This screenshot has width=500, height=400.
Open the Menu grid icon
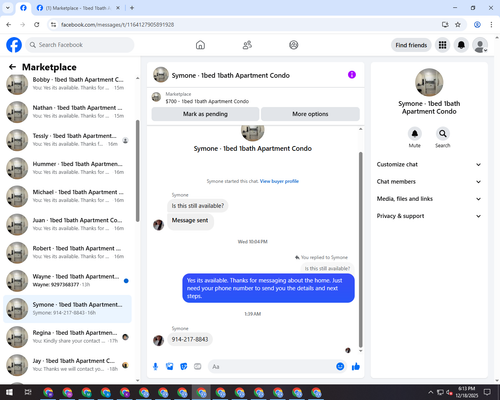pyautogui.click(x=442, y=45)
